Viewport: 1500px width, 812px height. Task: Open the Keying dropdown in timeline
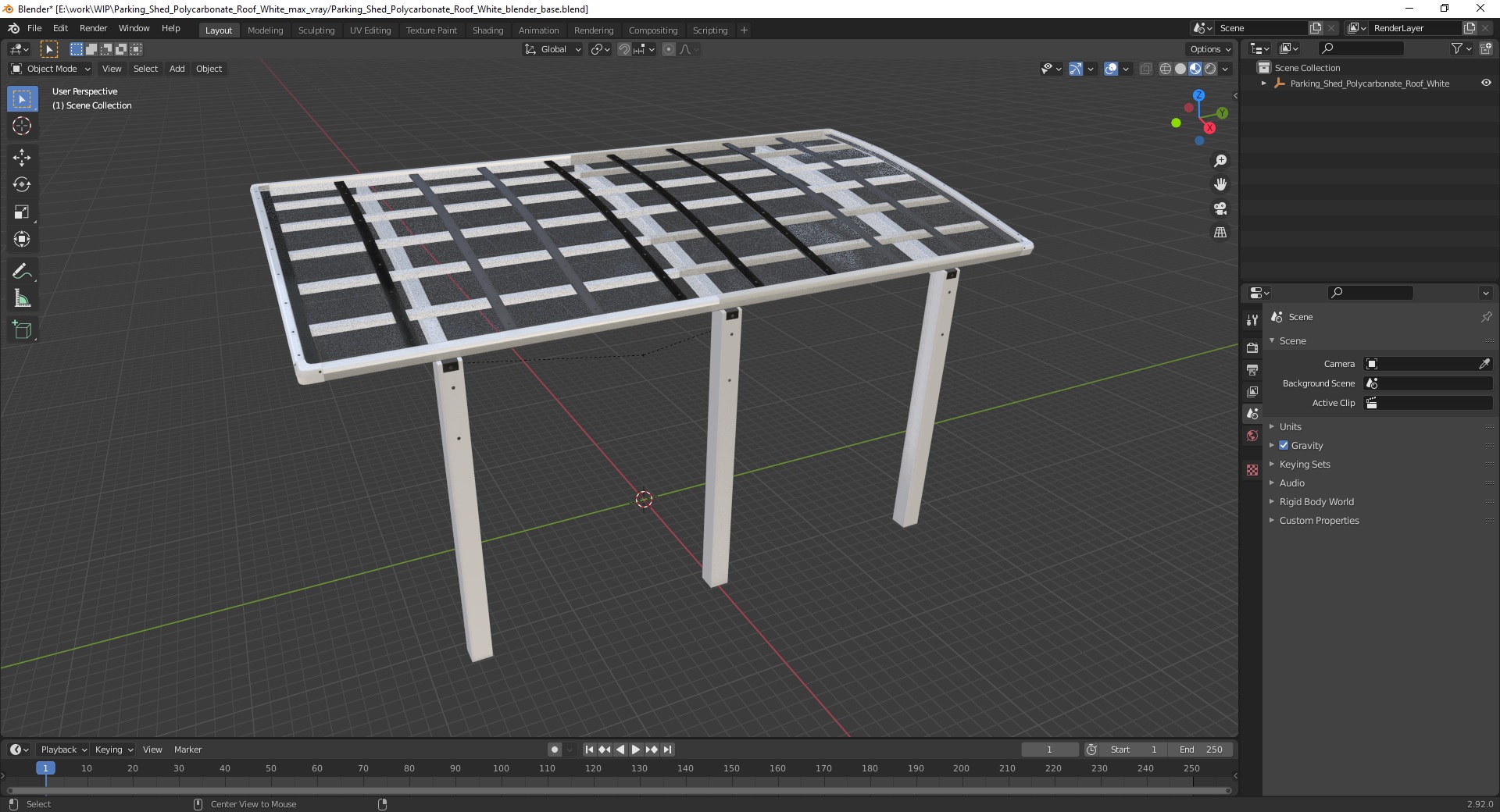point(113,750)
